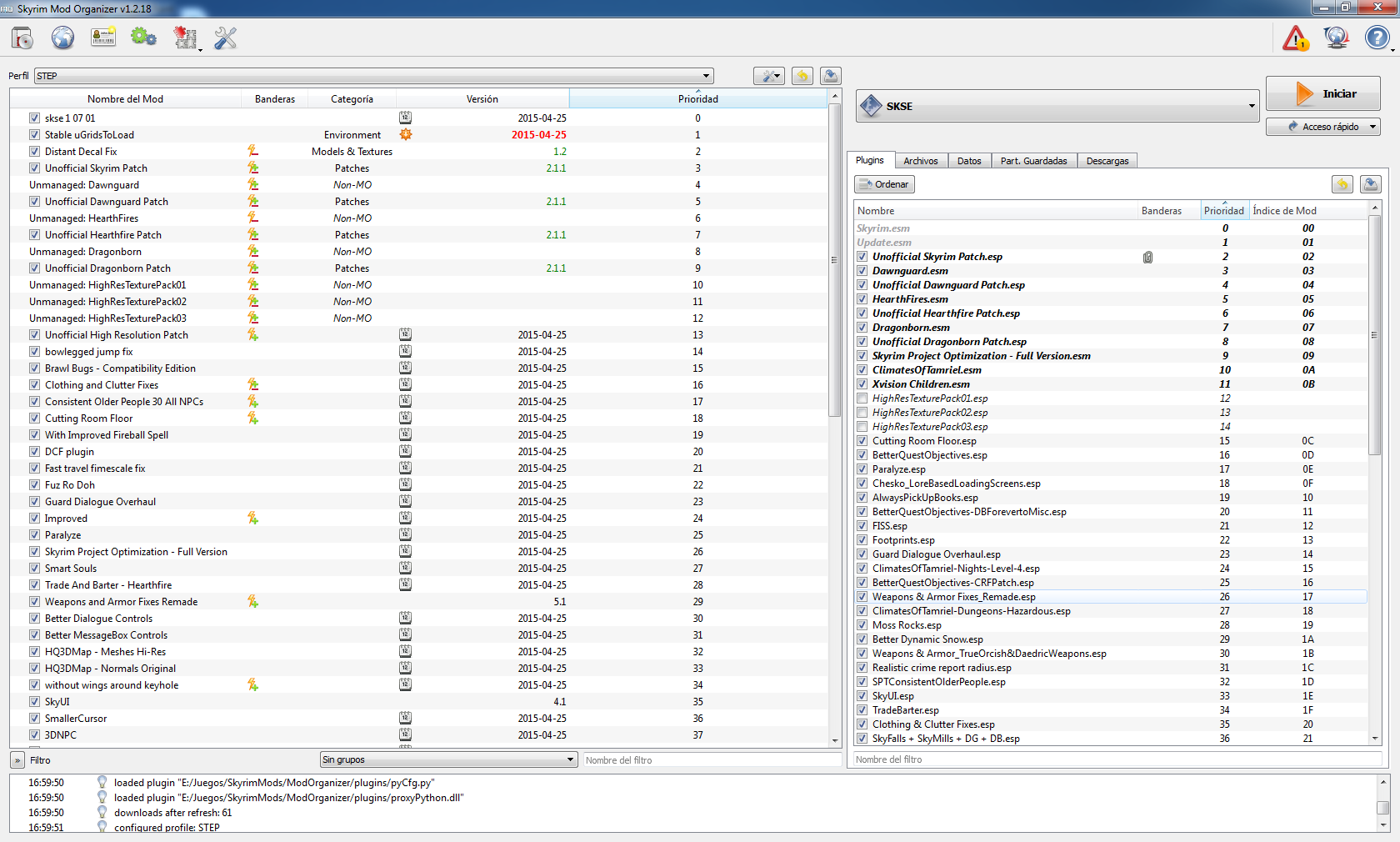
Task: Enable the HighResTexturePack03.esp plugin
Action: (862, 427)
